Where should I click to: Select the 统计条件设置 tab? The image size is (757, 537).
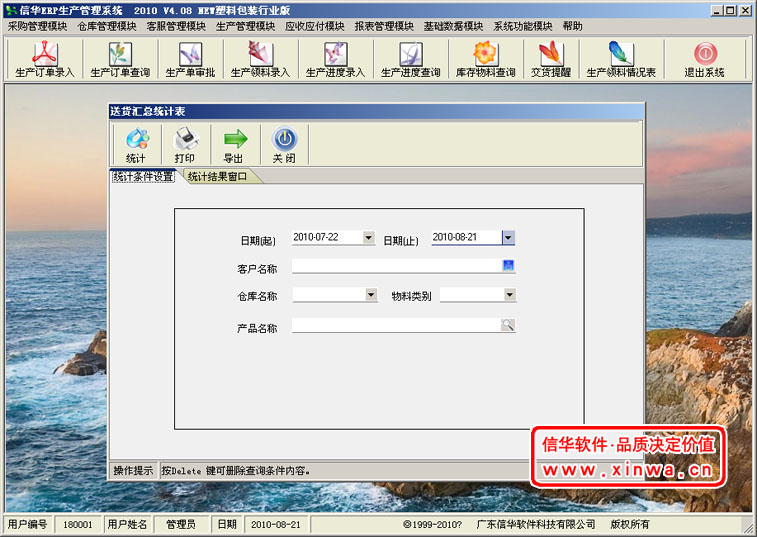(x=143, y=177)
